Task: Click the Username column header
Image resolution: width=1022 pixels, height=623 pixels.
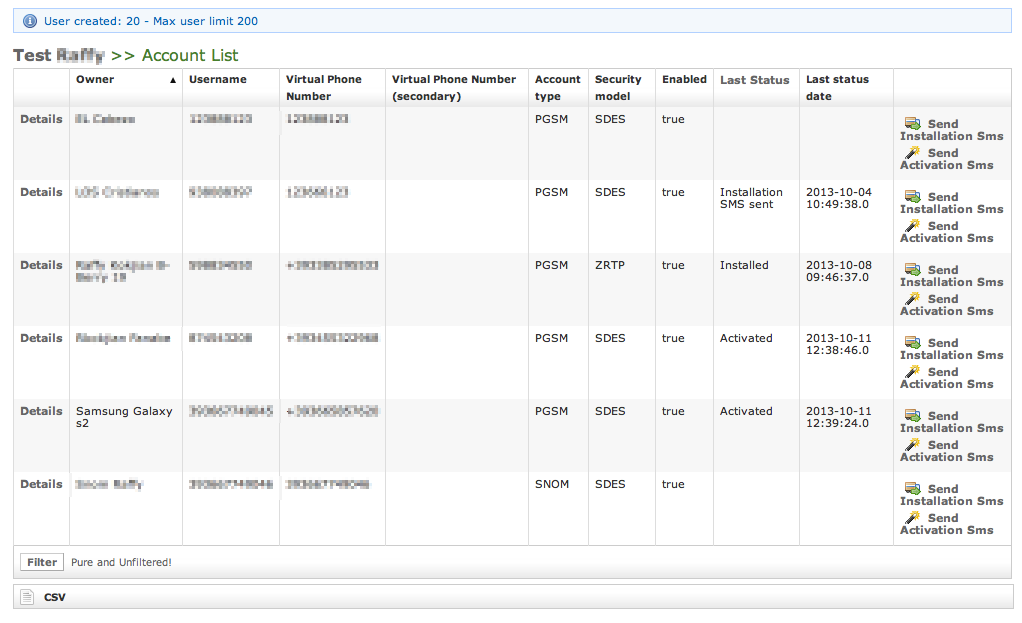Action: click(x=217, y=80)
